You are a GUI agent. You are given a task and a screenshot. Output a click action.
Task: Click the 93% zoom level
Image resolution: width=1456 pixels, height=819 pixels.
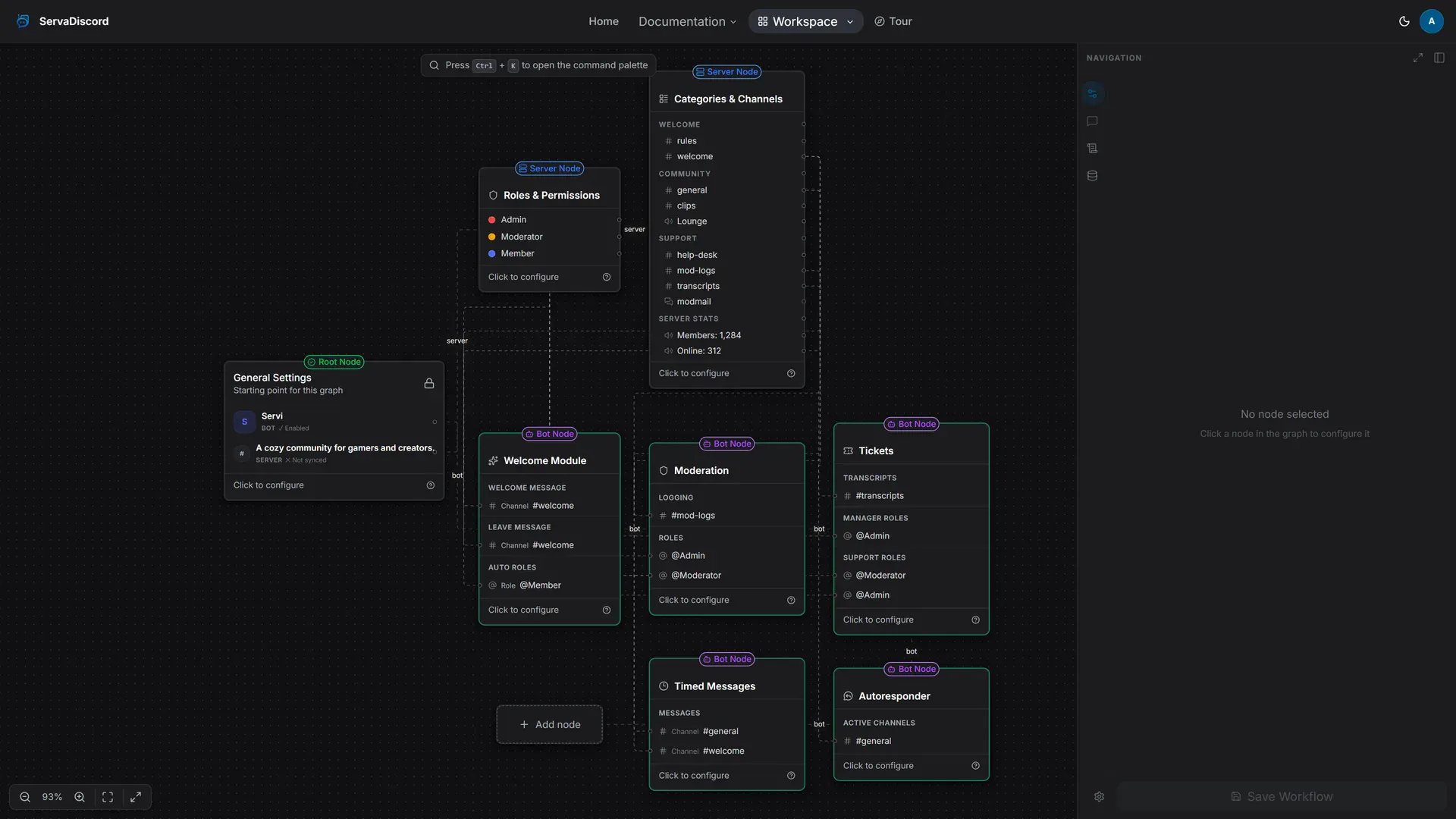(52, 797)
